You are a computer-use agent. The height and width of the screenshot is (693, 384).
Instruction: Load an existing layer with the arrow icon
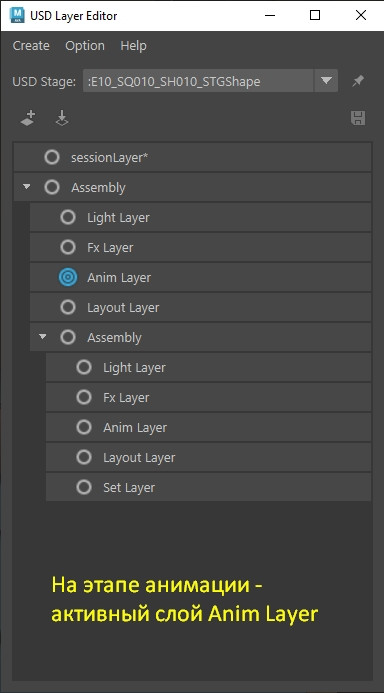[x=62, y=118]
